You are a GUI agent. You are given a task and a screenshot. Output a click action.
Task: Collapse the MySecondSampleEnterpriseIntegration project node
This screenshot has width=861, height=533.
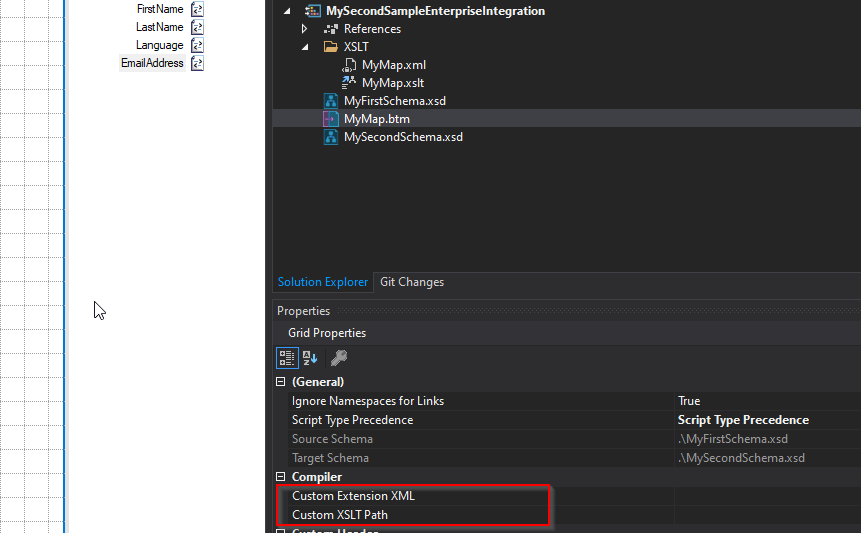pyautogui.click(x=288, y=11)
